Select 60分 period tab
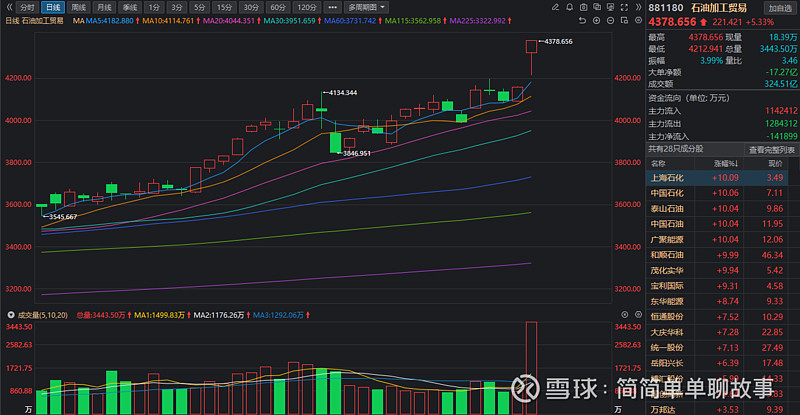Screen dimensions: 800x415 pos(278,7)
